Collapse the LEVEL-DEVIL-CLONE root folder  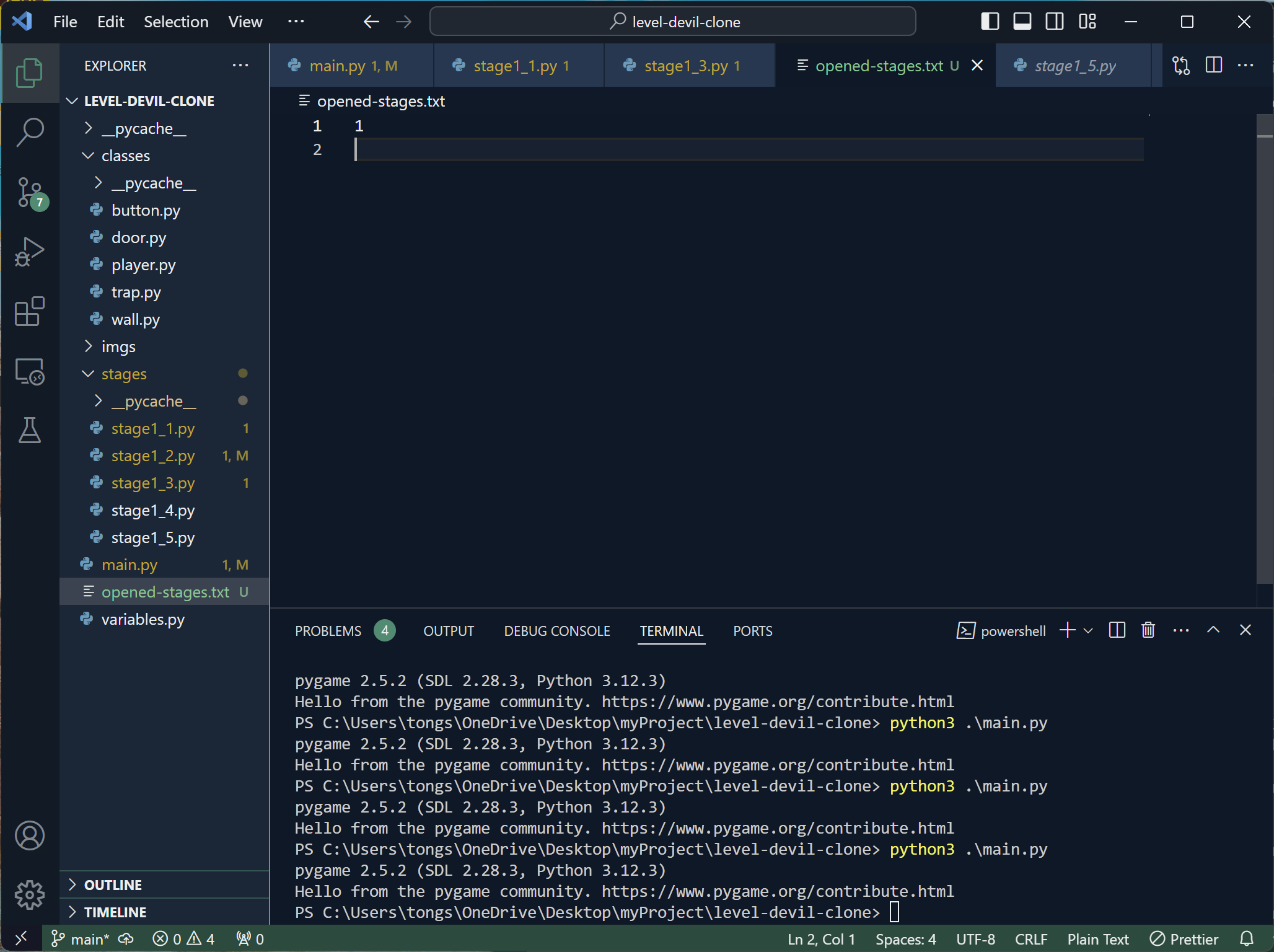coord(164,101)
